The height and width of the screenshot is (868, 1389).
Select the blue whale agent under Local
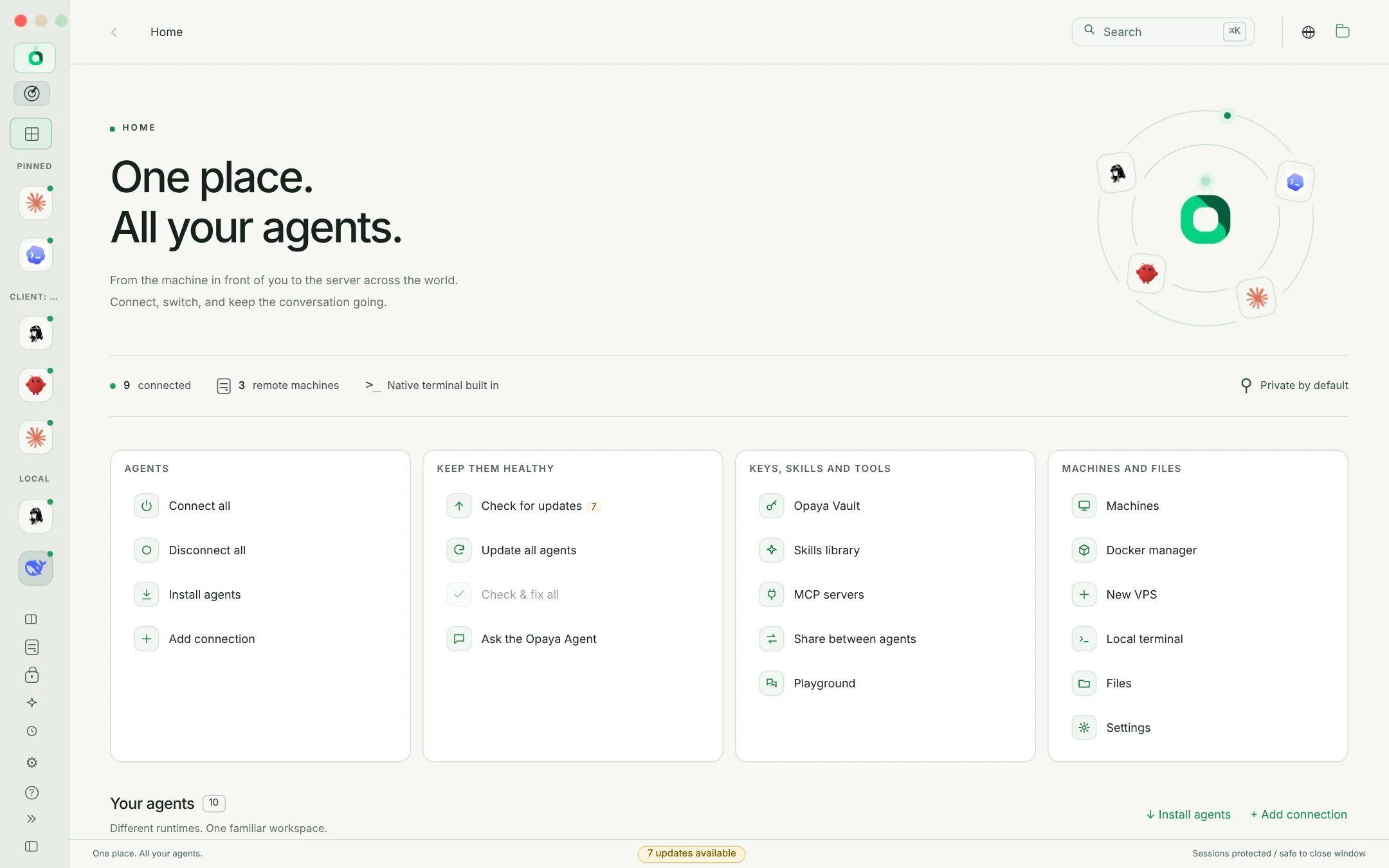click(x=35, y=568)
